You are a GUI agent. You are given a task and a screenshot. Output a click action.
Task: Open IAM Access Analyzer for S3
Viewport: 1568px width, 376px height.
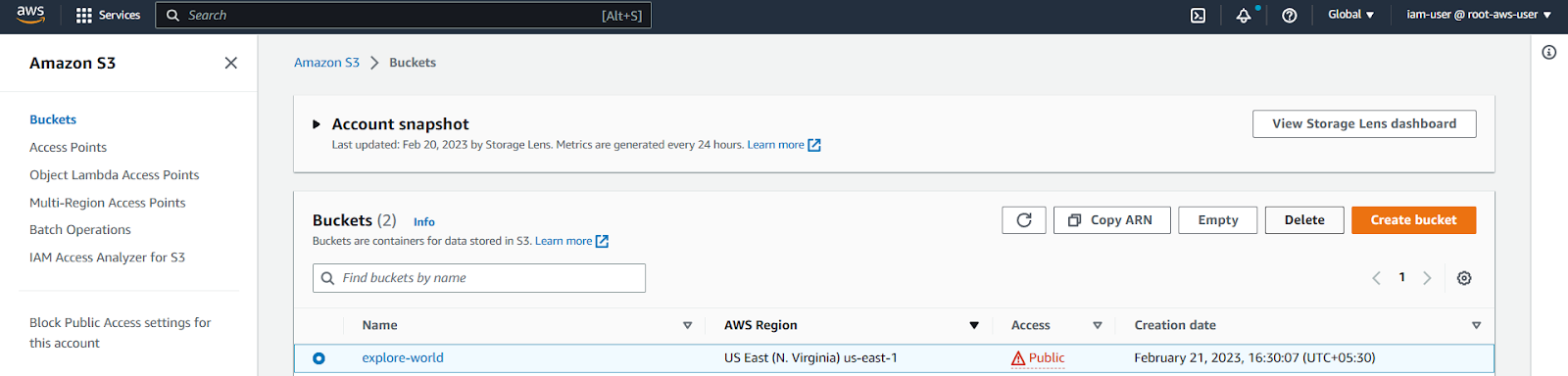107,258
